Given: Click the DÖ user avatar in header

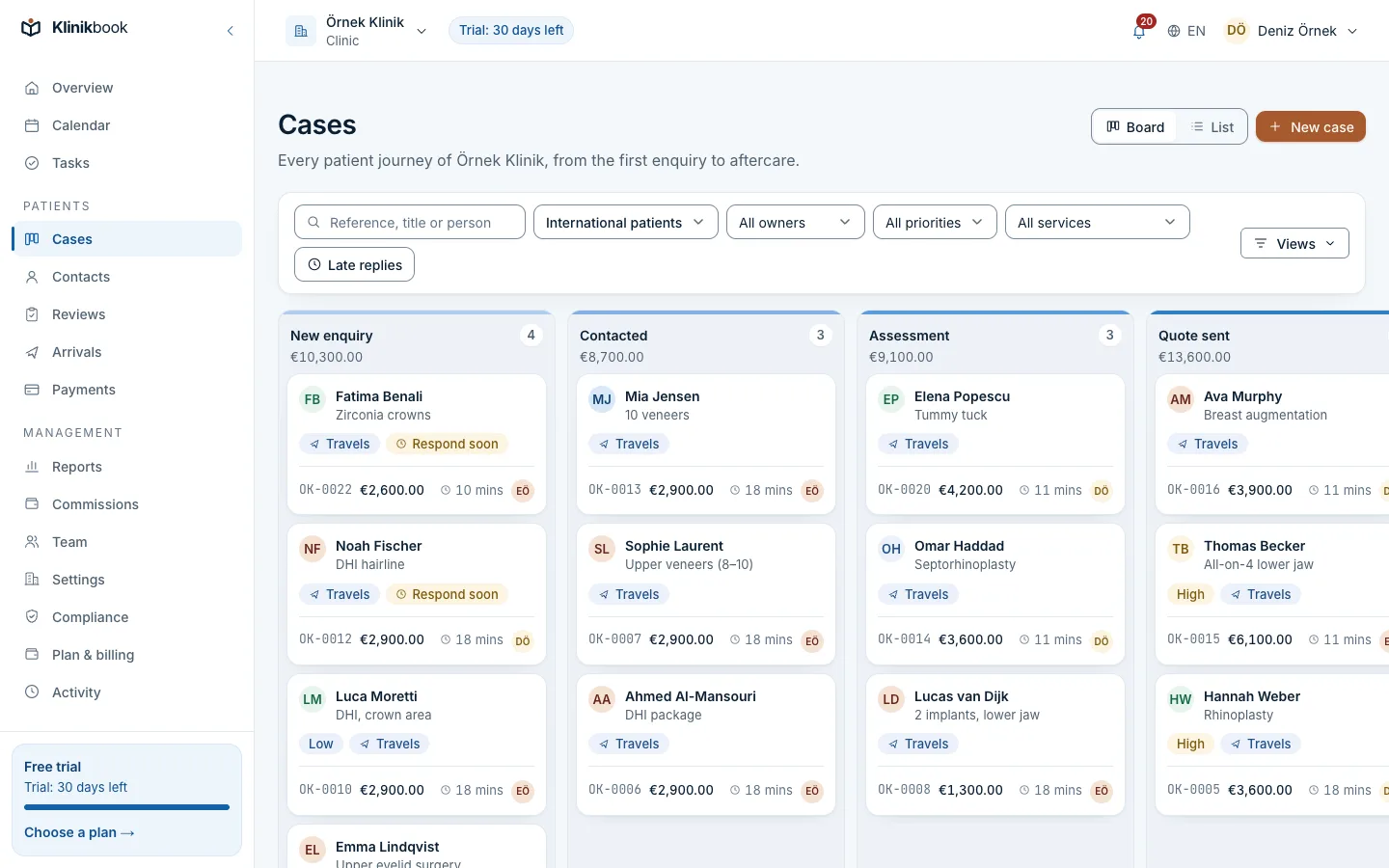Looking at the screenshot, I should [x=1236, y=31].
